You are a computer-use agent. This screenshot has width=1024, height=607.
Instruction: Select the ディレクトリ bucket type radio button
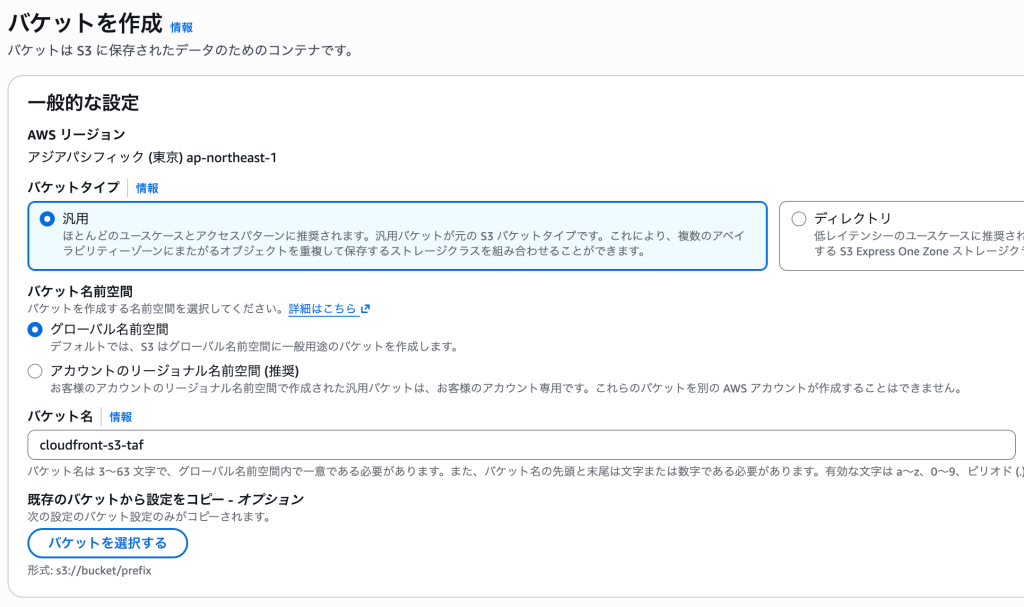coord(799,219)
